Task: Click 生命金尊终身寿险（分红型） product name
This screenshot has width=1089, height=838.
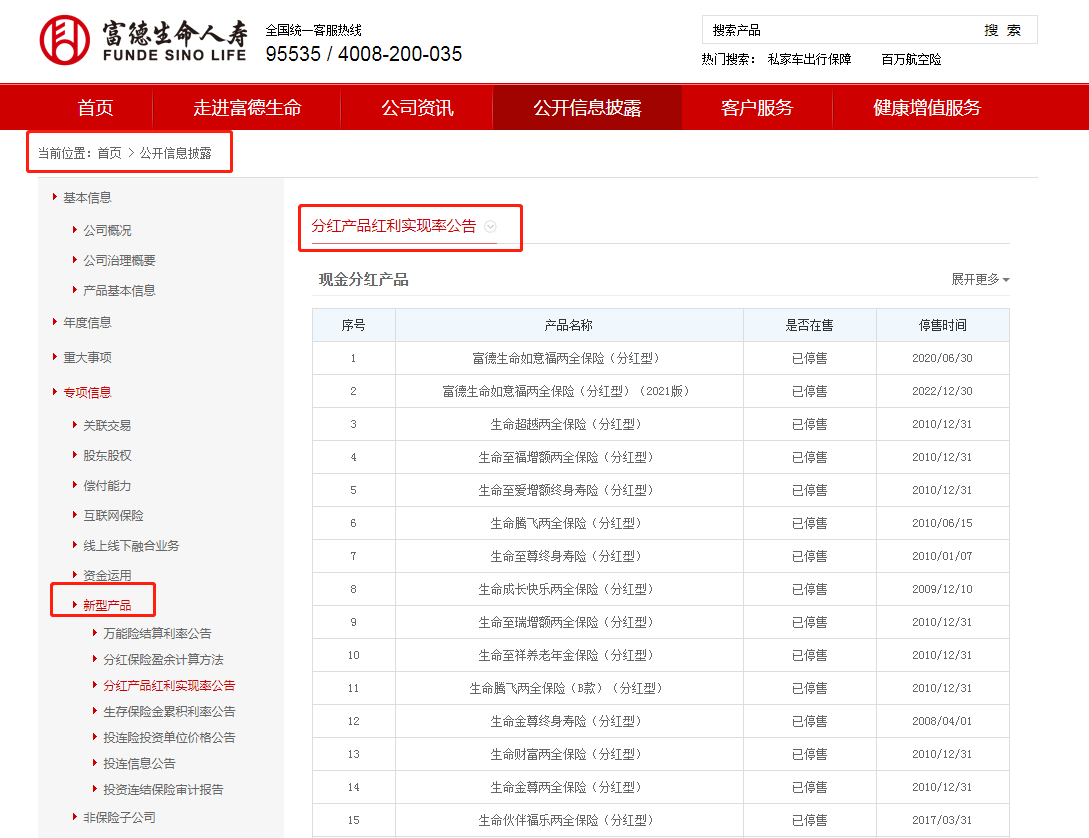Action: coord(565,721)
